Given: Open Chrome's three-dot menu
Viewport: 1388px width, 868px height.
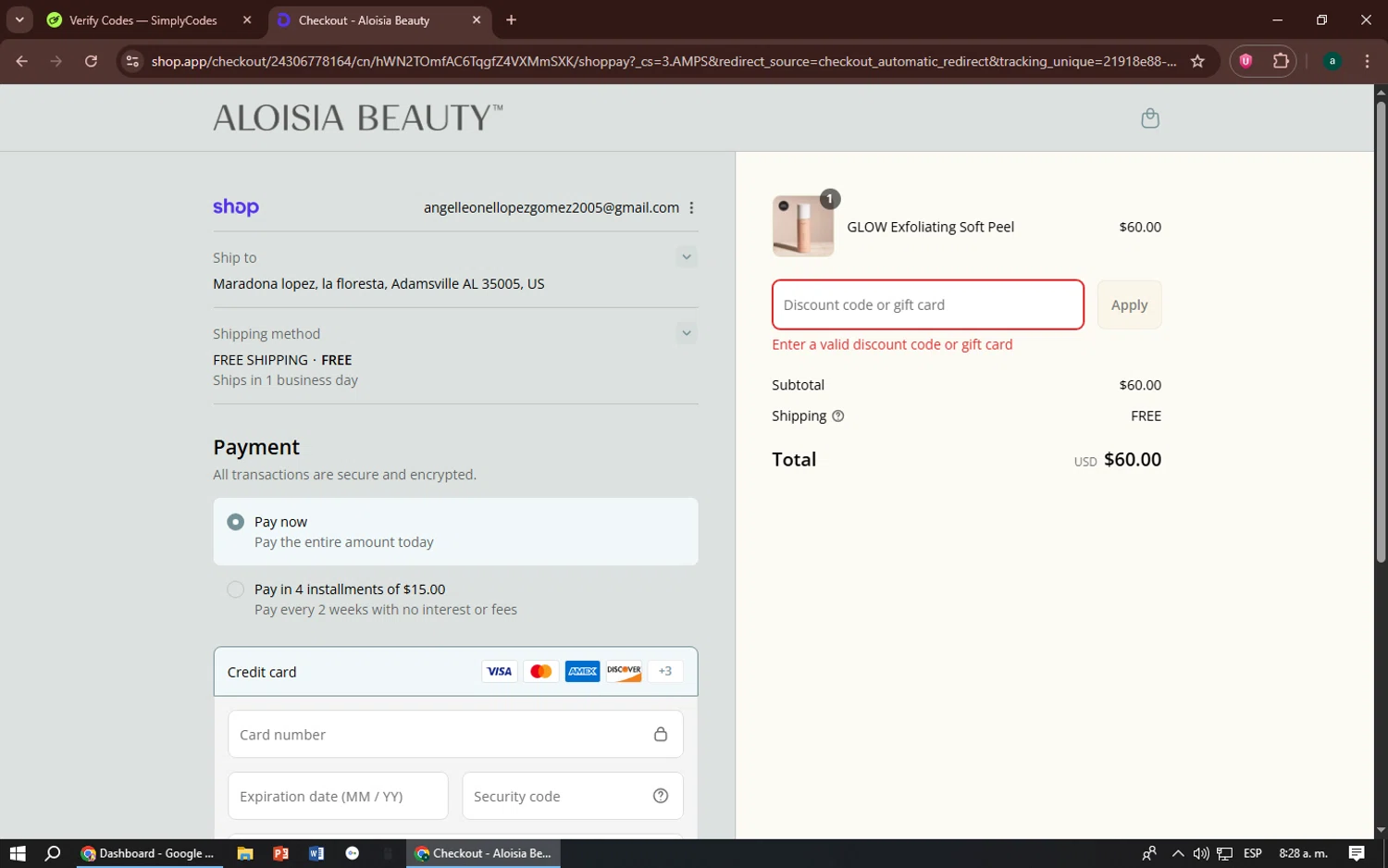Looking at the screenshot, I should click(1367, 61).
